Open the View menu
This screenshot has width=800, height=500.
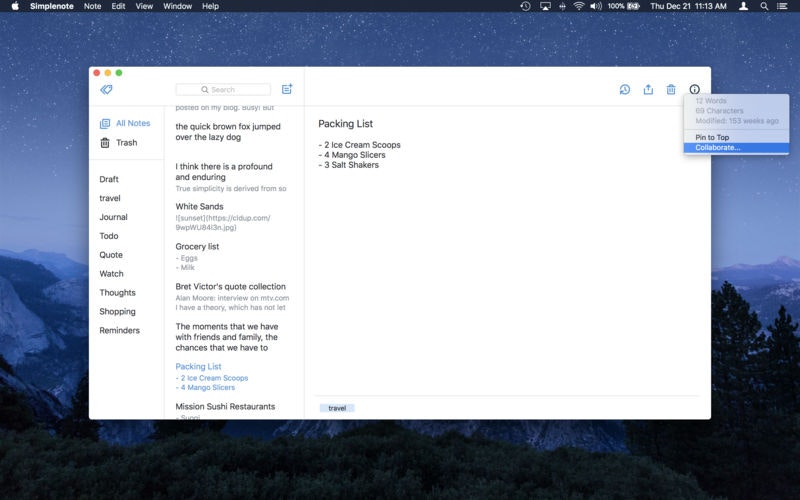click(144, 6)
